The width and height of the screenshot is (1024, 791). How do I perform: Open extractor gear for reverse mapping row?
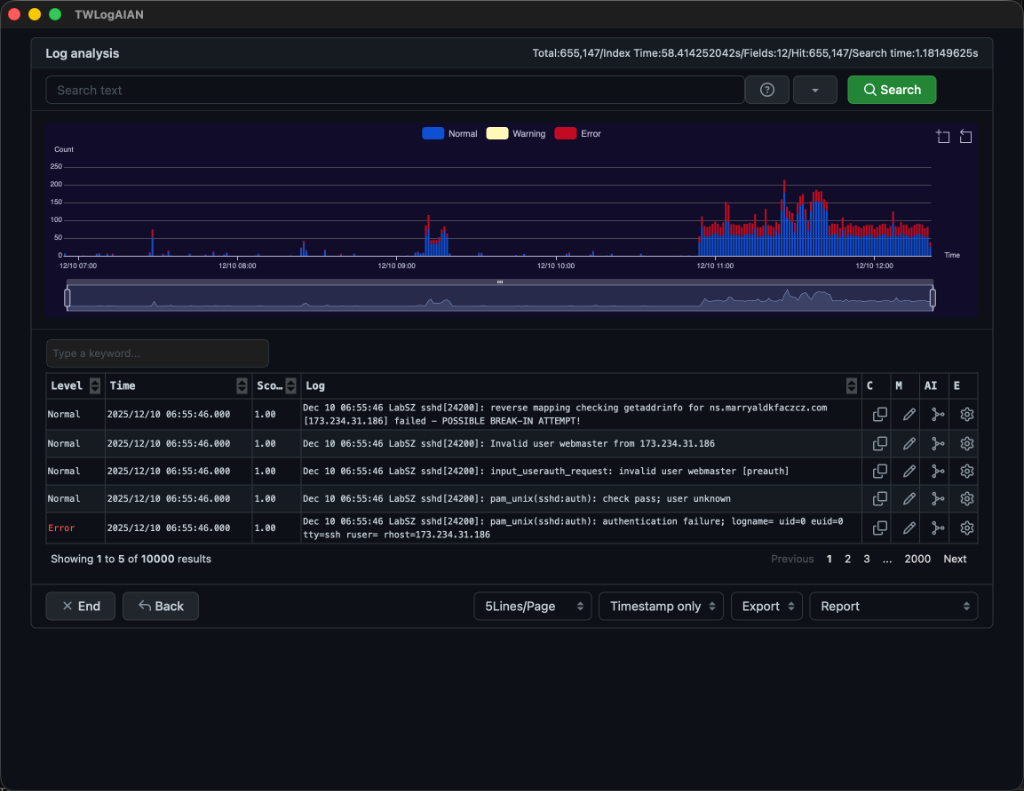967,414
